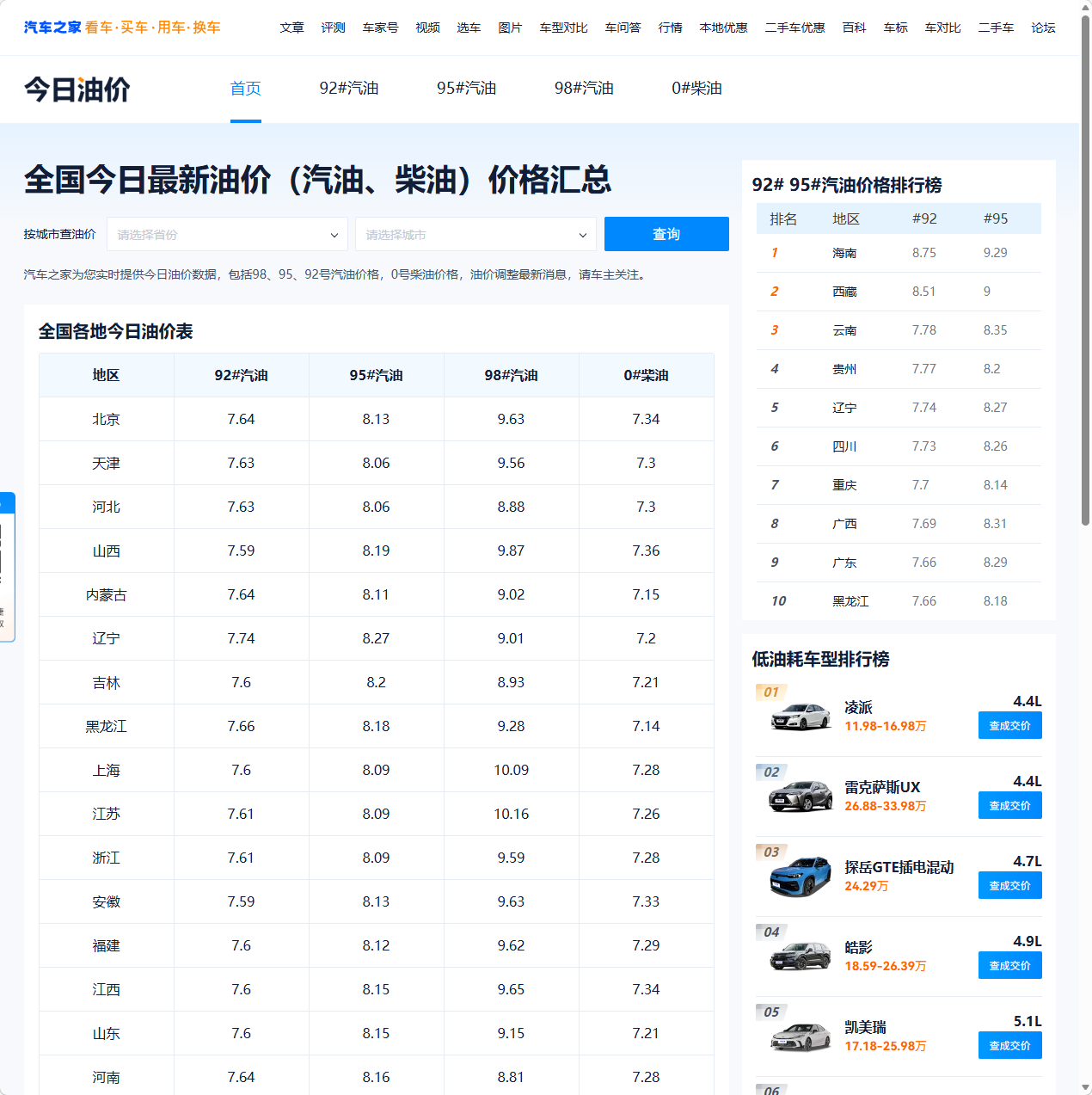Click 查成交价 button for 凌派
The image size is (1092, 1095).
(x=1009, y=725)
